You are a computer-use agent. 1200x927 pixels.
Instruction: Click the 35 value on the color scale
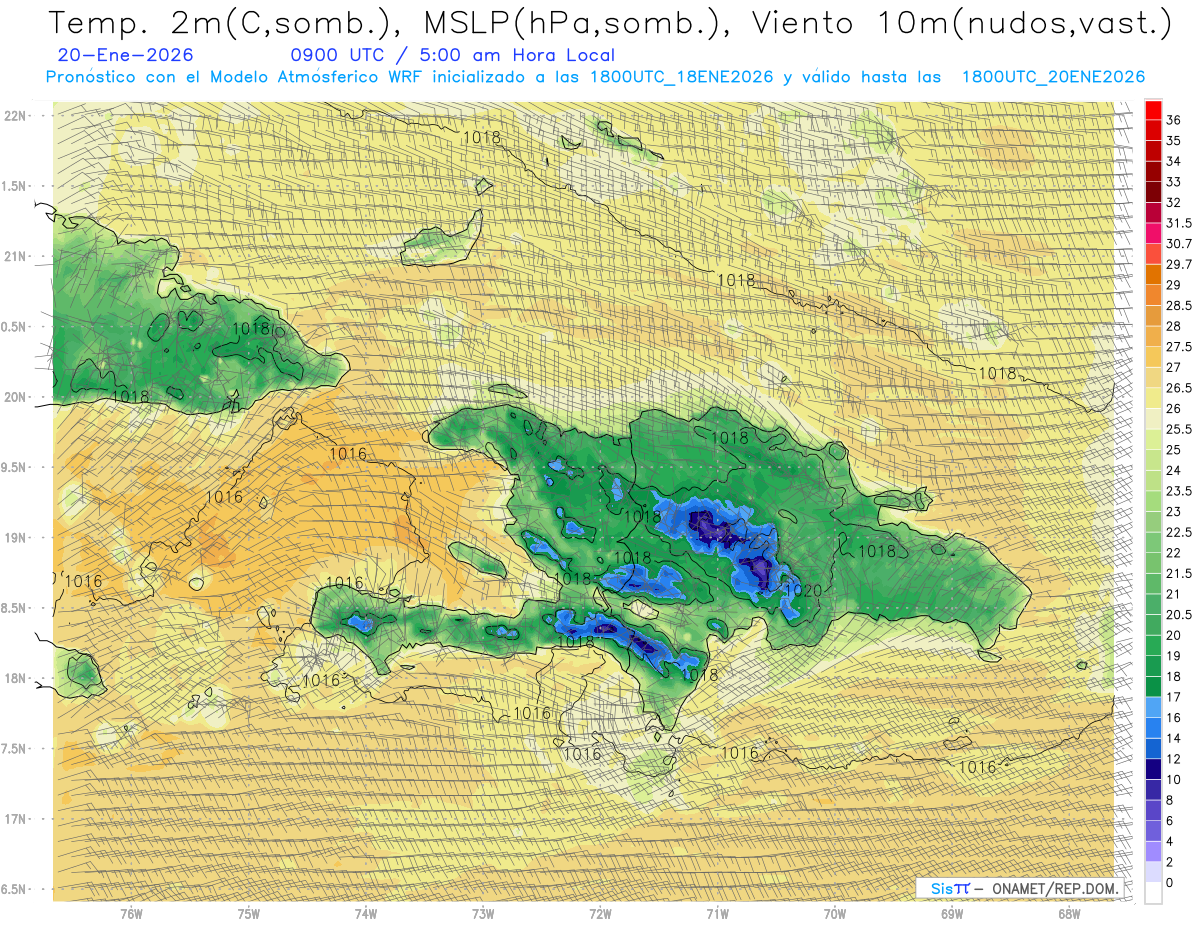tap(1174, 141)
